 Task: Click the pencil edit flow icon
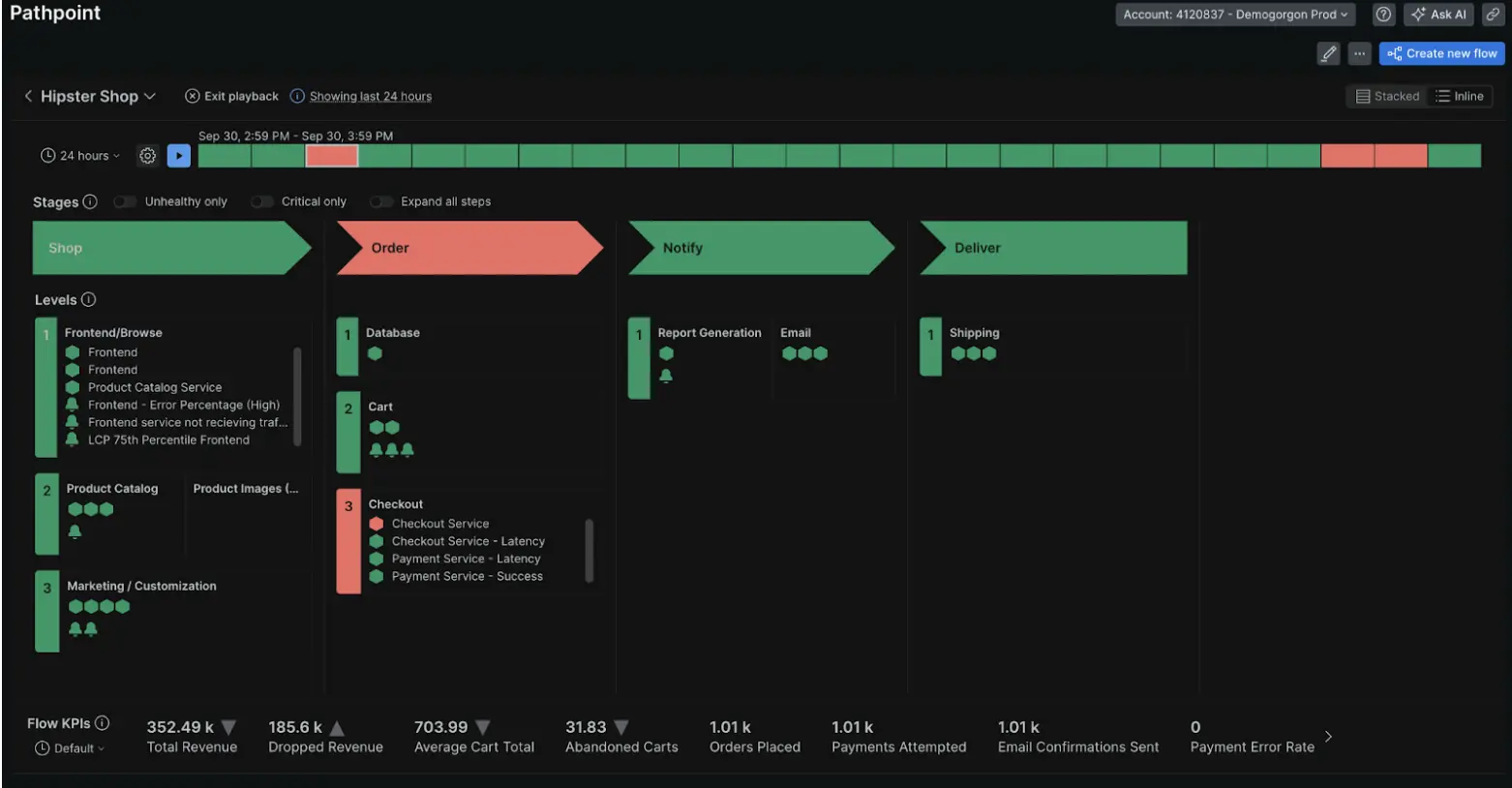pyautogui.click(x=1328, y=54)
